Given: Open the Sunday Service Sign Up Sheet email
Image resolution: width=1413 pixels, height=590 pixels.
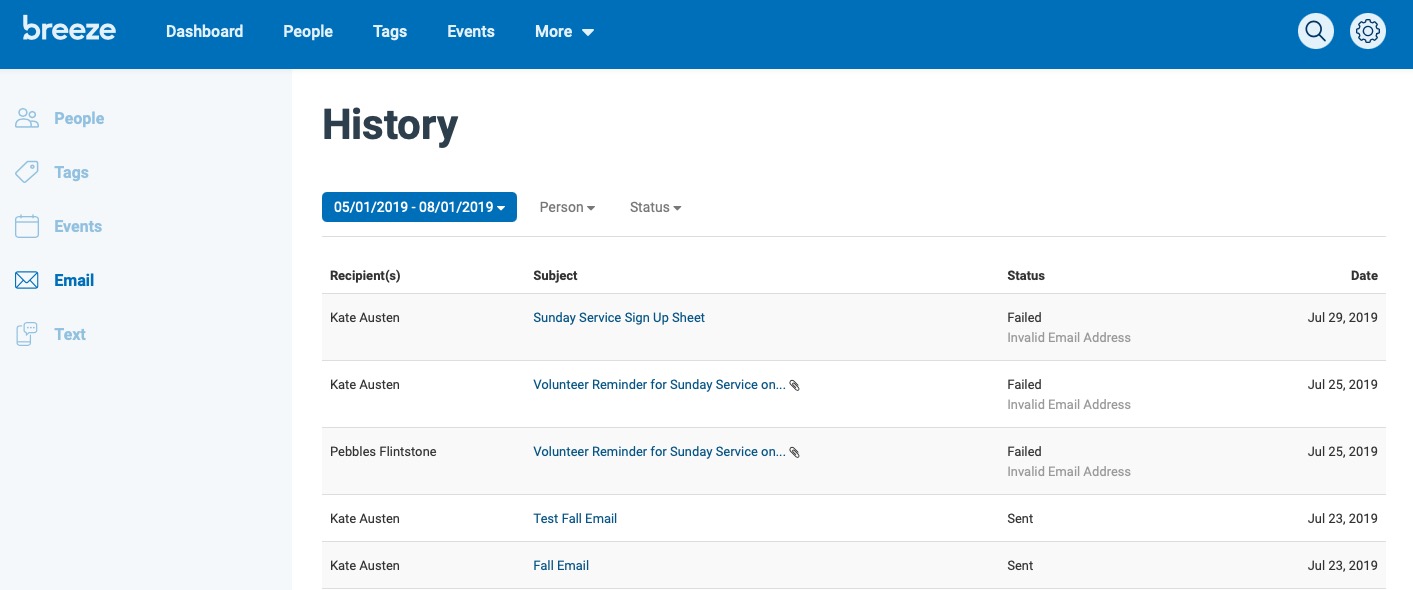Looking at the screenshot, I should 619,318.
